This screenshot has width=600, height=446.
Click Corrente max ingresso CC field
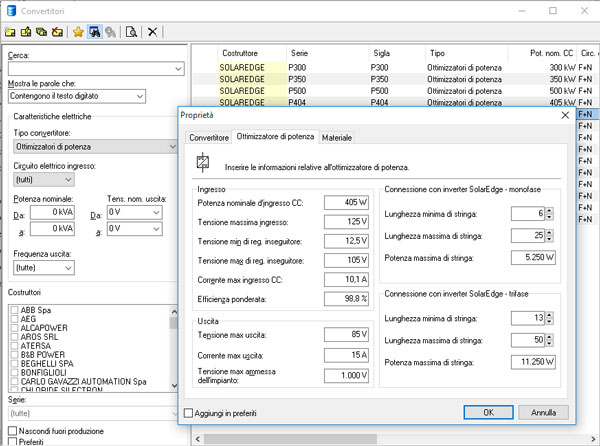click(x=346, y=280)
